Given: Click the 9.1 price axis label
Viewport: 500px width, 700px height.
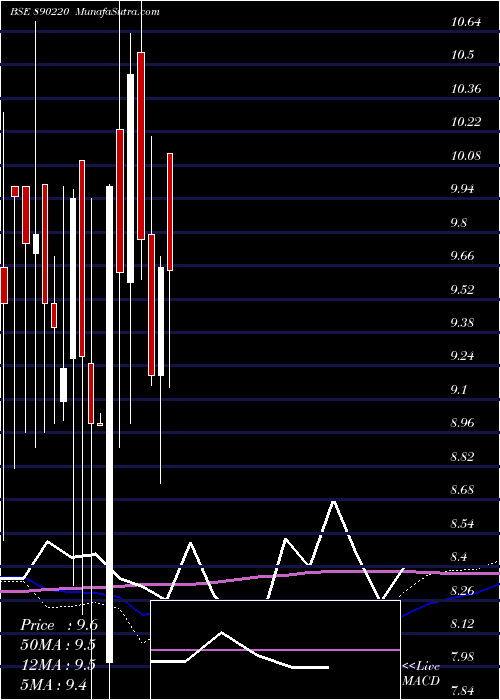Looking at the screenshot, I should (x=459, y=390).
